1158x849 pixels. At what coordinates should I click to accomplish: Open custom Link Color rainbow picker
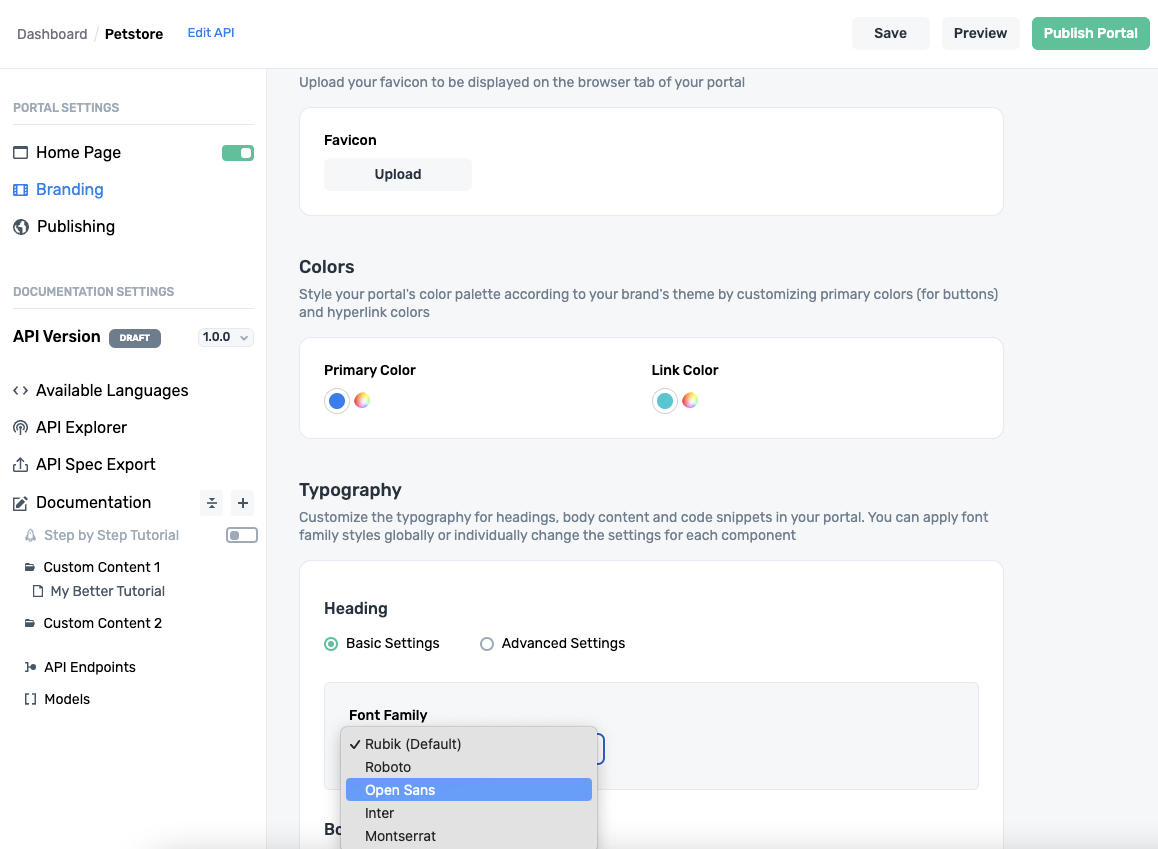(x=690, y=400)
